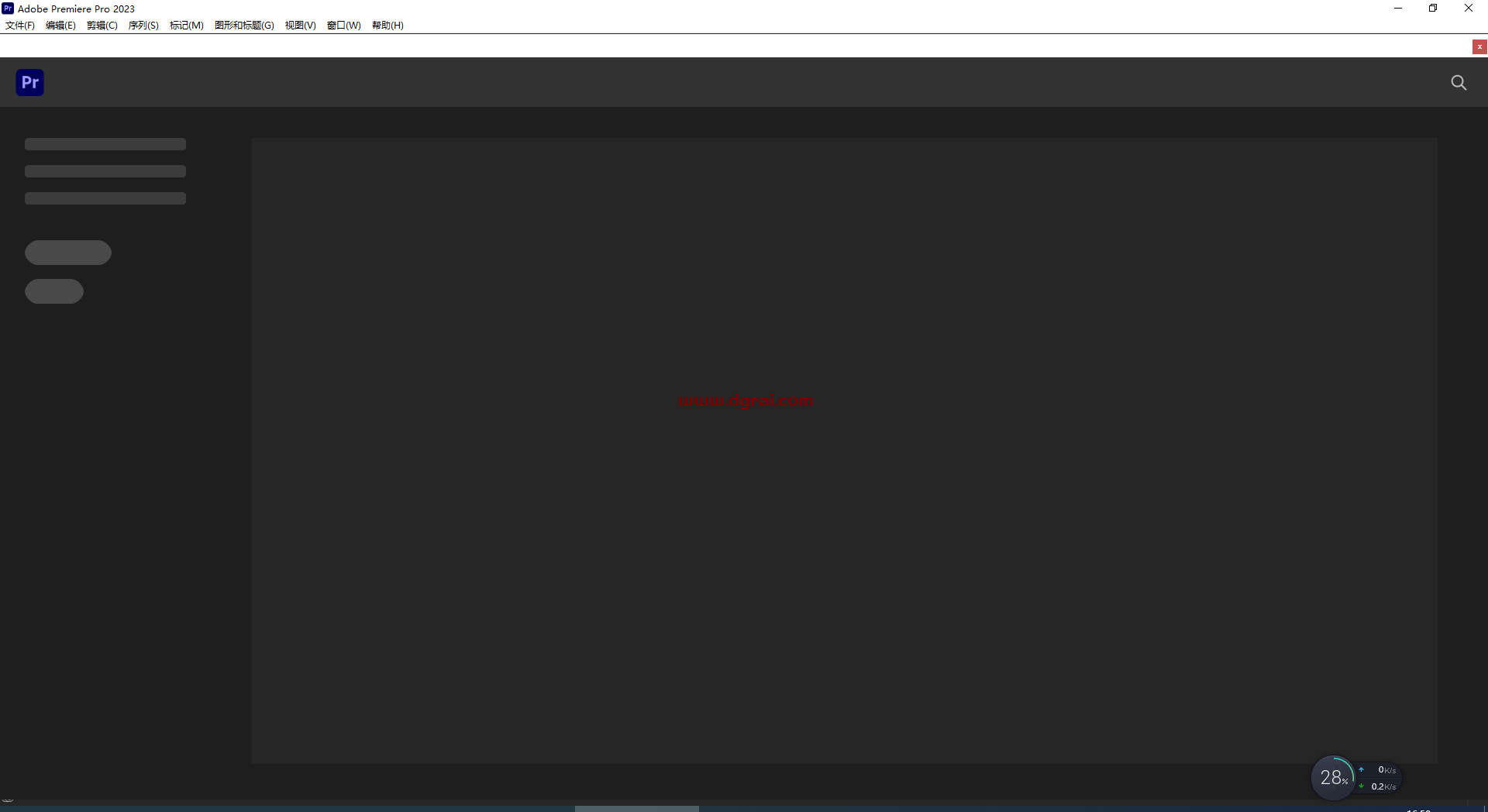Image resolution: width=1488 pixels, height=812 pixels.
Task: Open the 编辑(E) menu
Action: click(60, 25)
